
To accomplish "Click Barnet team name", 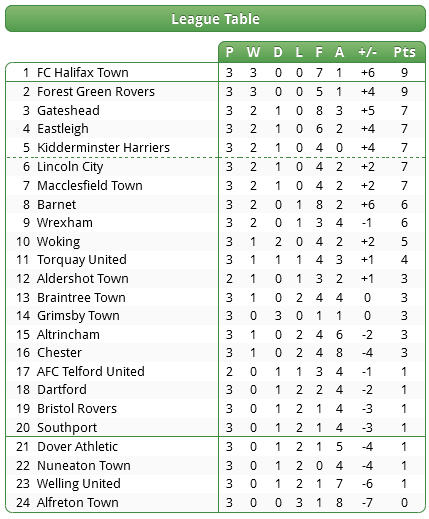I will click(56, 204).
